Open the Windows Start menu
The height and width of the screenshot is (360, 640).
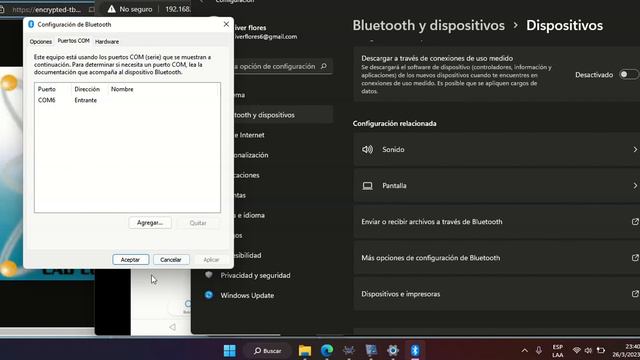coord(229,351)
